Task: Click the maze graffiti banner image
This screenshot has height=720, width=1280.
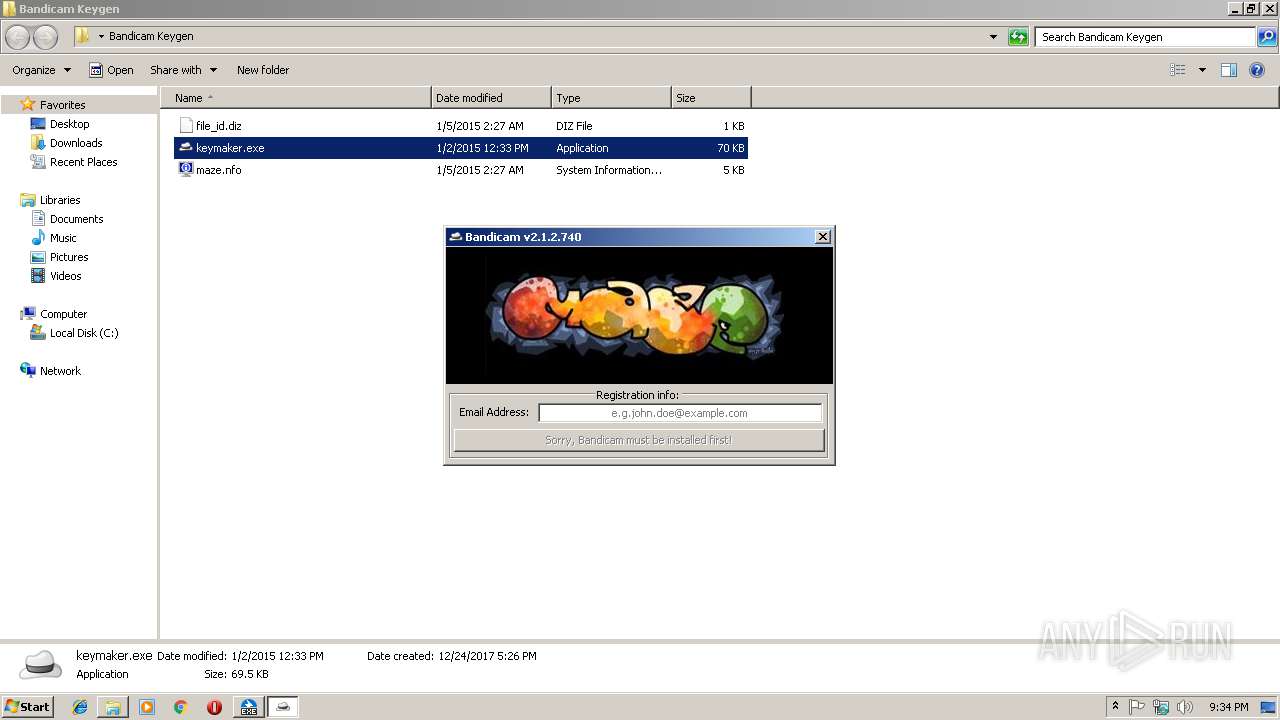Action: click(x=639, y=316)
